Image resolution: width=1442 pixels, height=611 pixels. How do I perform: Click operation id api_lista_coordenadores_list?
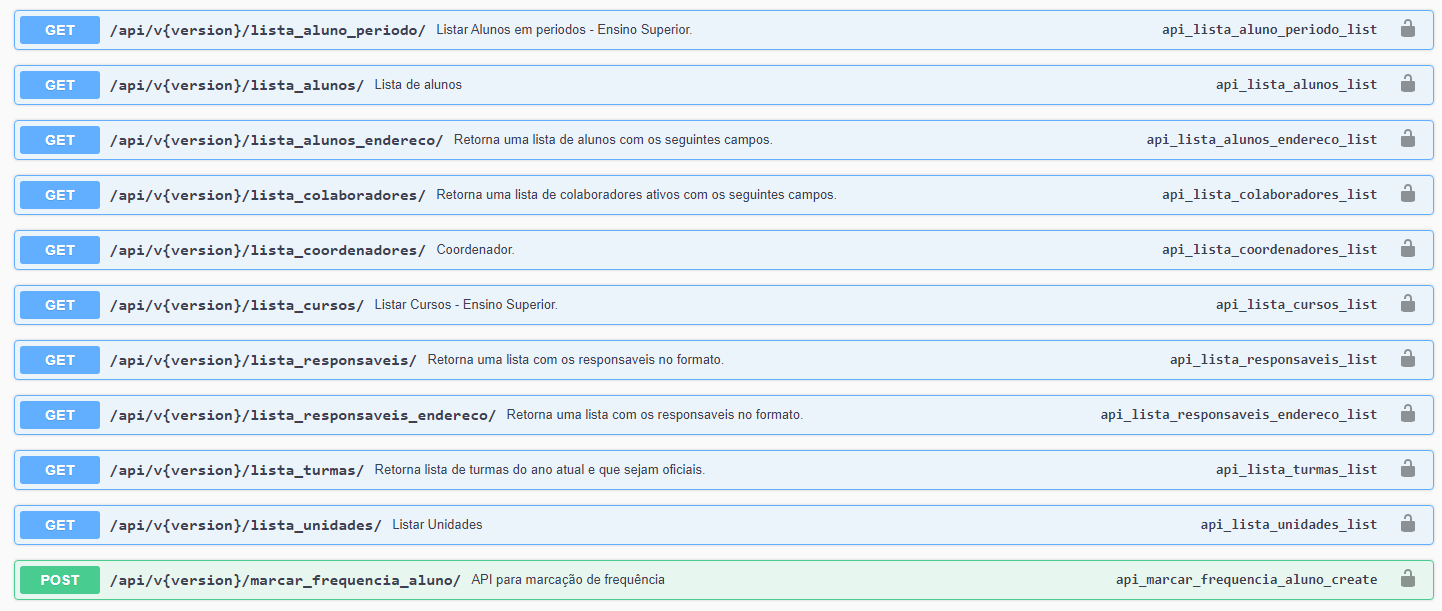click(x=1269, y=250)
